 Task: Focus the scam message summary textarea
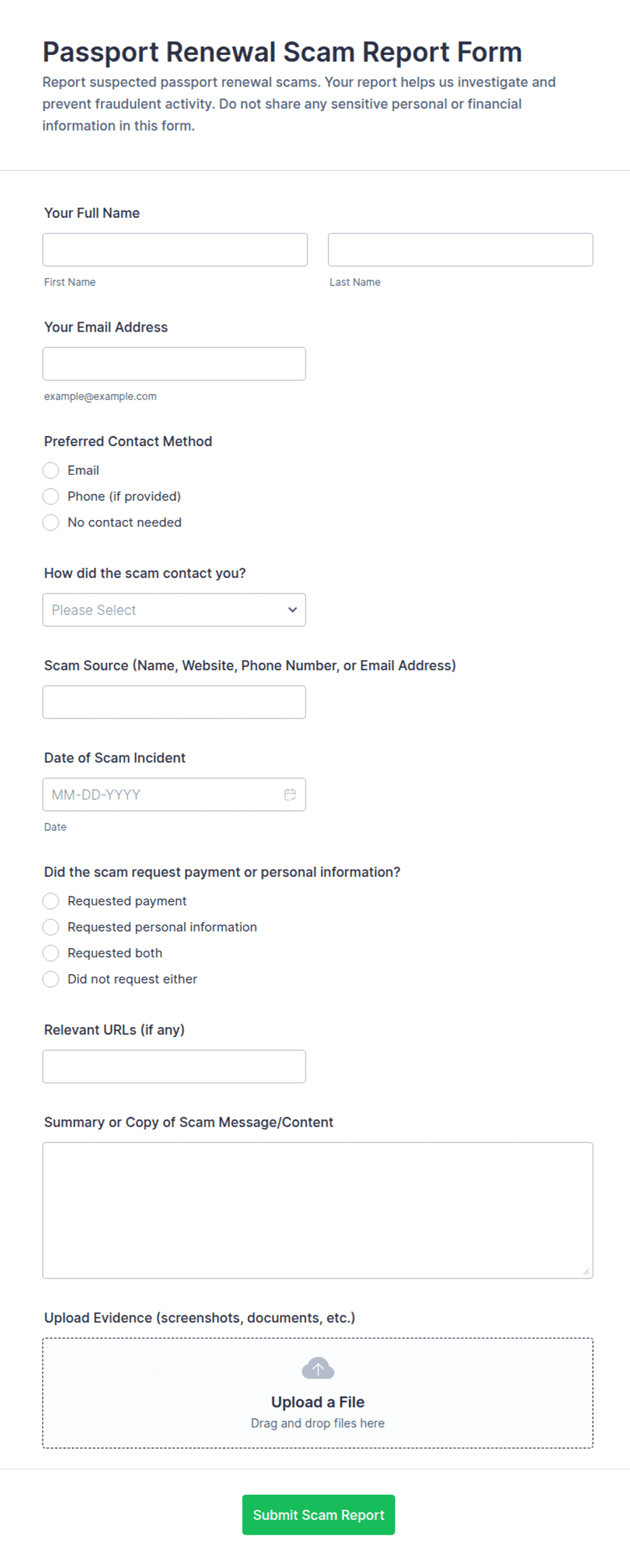tap(318, 1211)
